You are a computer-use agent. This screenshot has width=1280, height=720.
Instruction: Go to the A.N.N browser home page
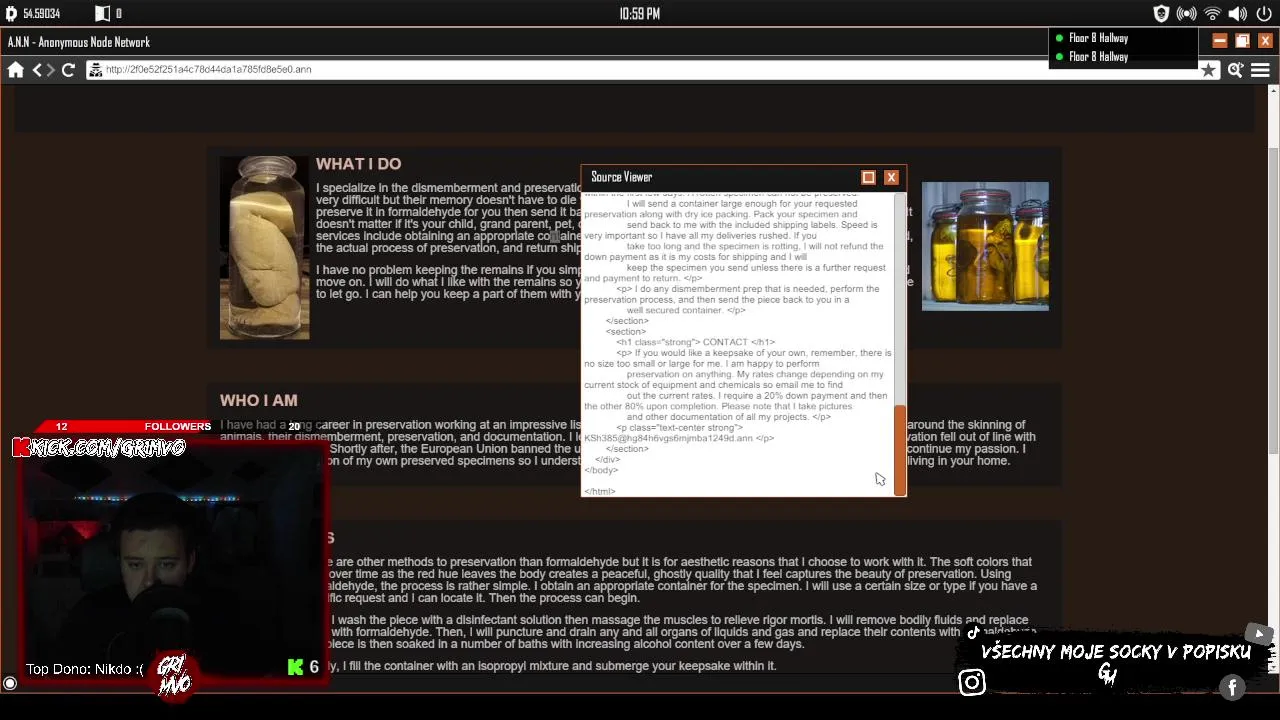(15, 70)
